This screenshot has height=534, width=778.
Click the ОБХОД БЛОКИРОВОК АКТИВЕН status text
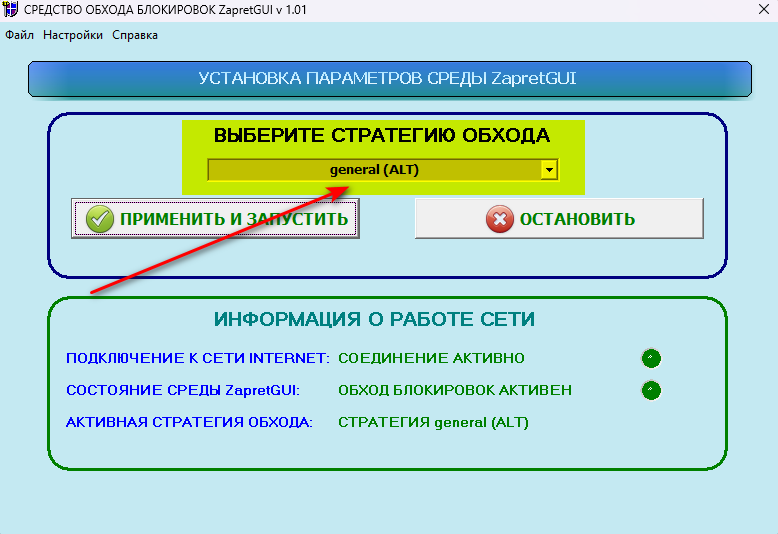point(455,391)
